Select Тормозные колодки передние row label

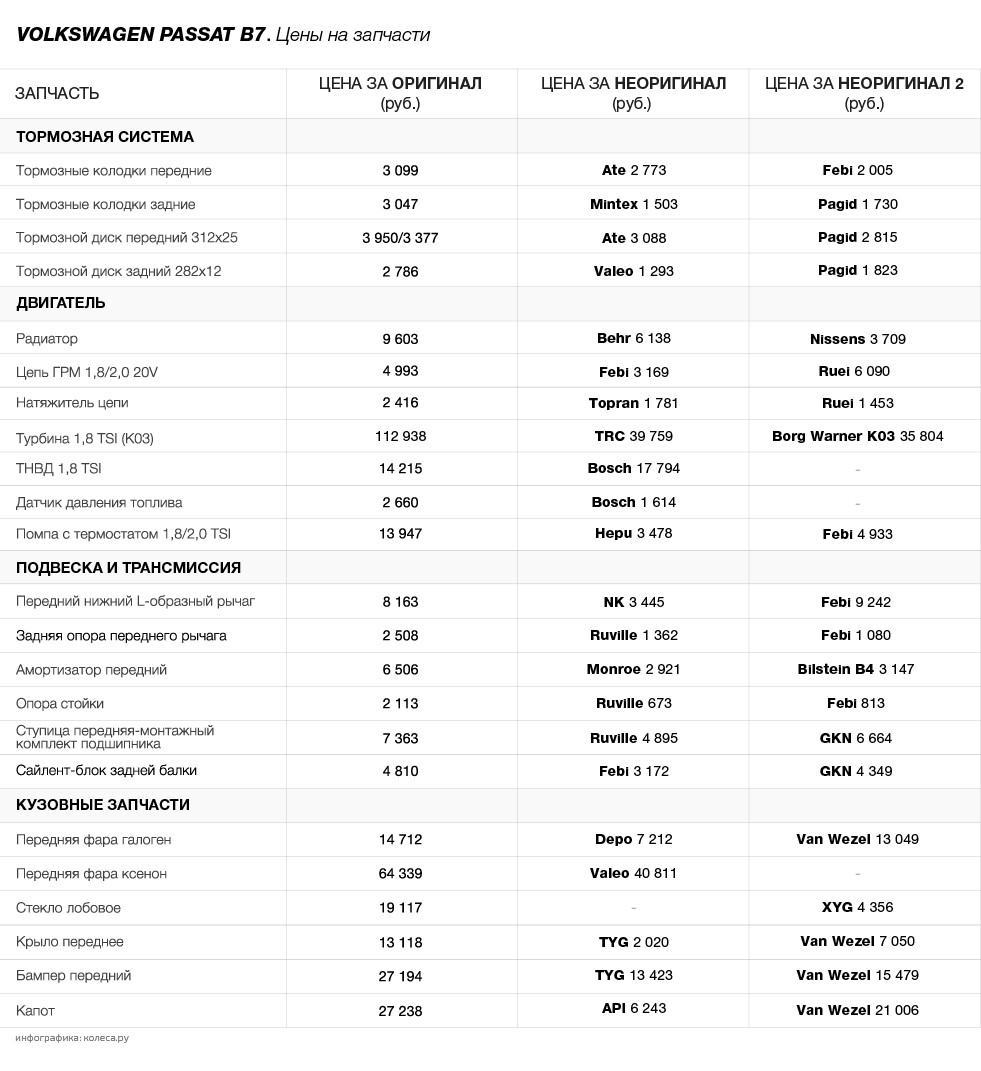113,171
